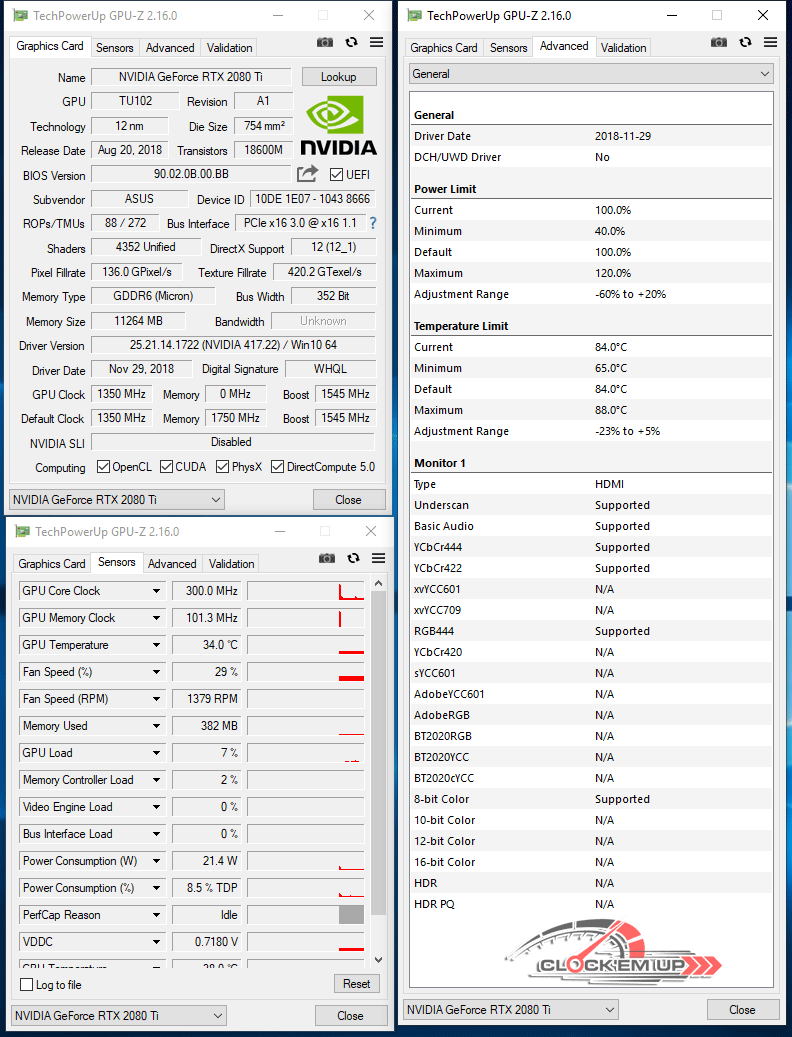Click the Fan Speed (%) history graph
Screen dimensions: 792x1037
[x=305, y=673]
